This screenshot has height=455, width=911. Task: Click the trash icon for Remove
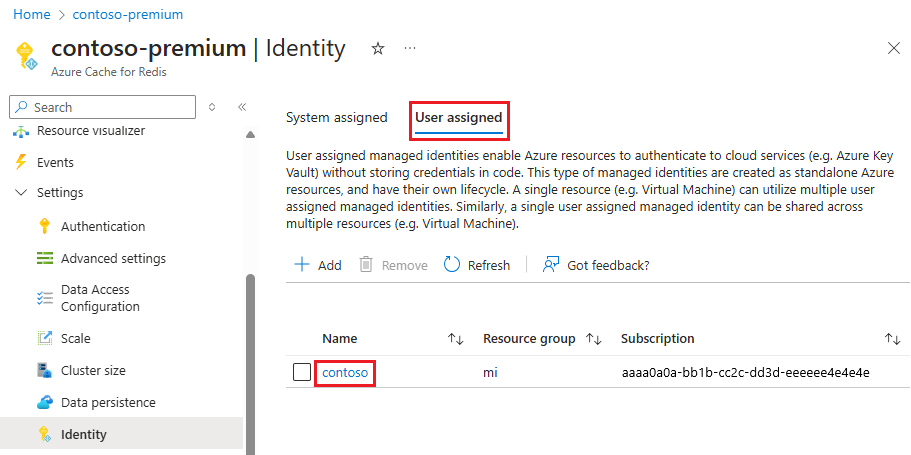click(x=365, y=265)
